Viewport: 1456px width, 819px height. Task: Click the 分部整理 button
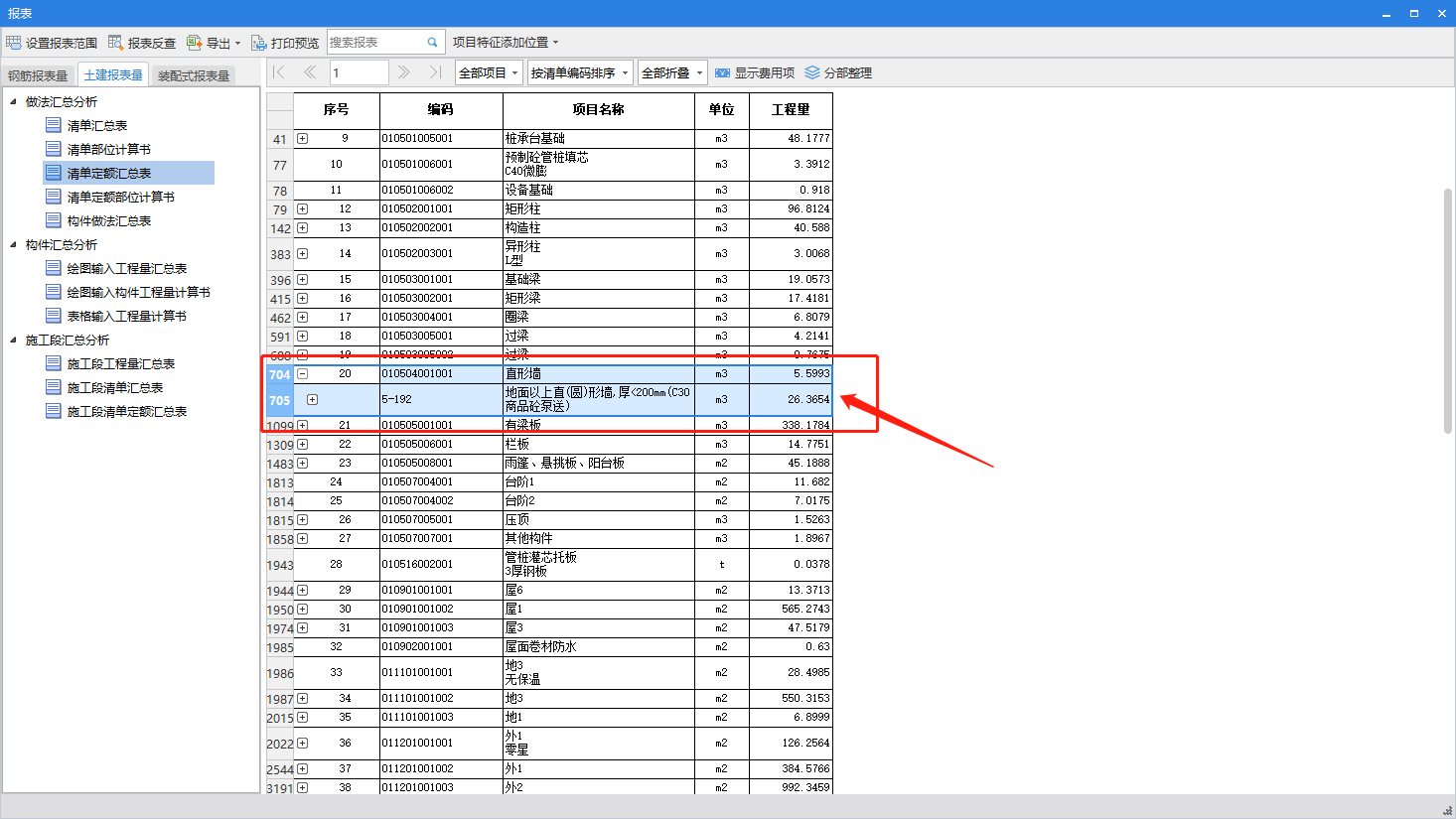pyautogui.click(x=838, y=72)
